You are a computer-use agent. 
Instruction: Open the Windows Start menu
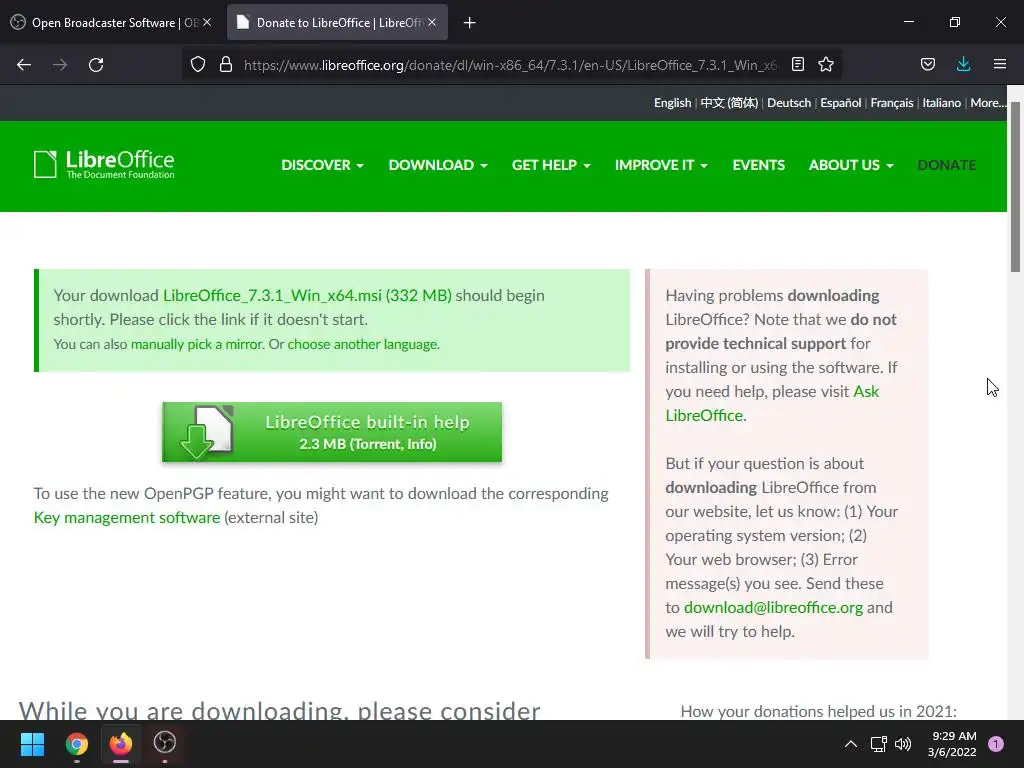(x=32, y=744)
